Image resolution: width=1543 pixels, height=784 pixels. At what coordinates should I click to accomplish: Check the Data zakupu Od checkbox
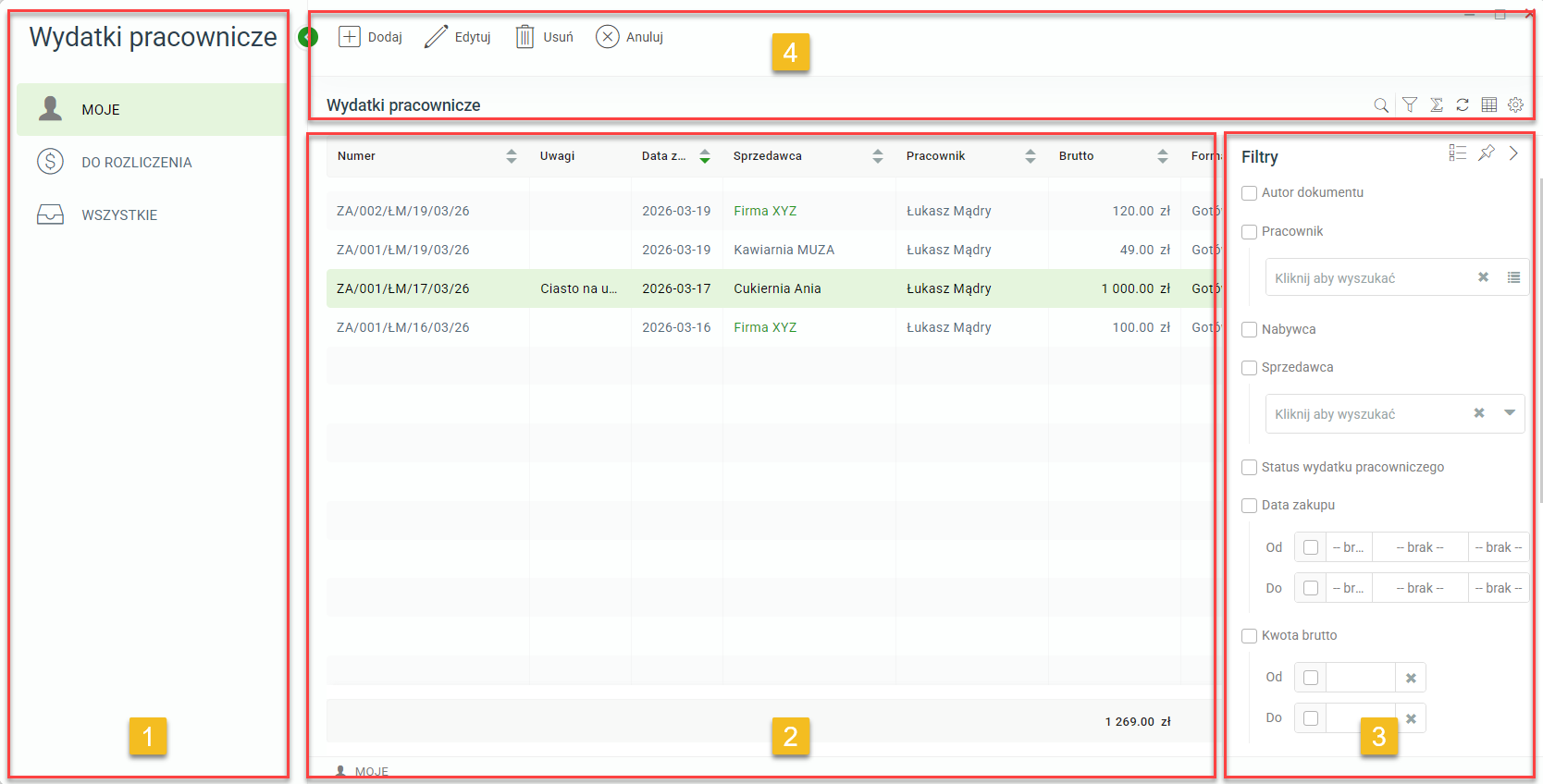coord(1311,547)
